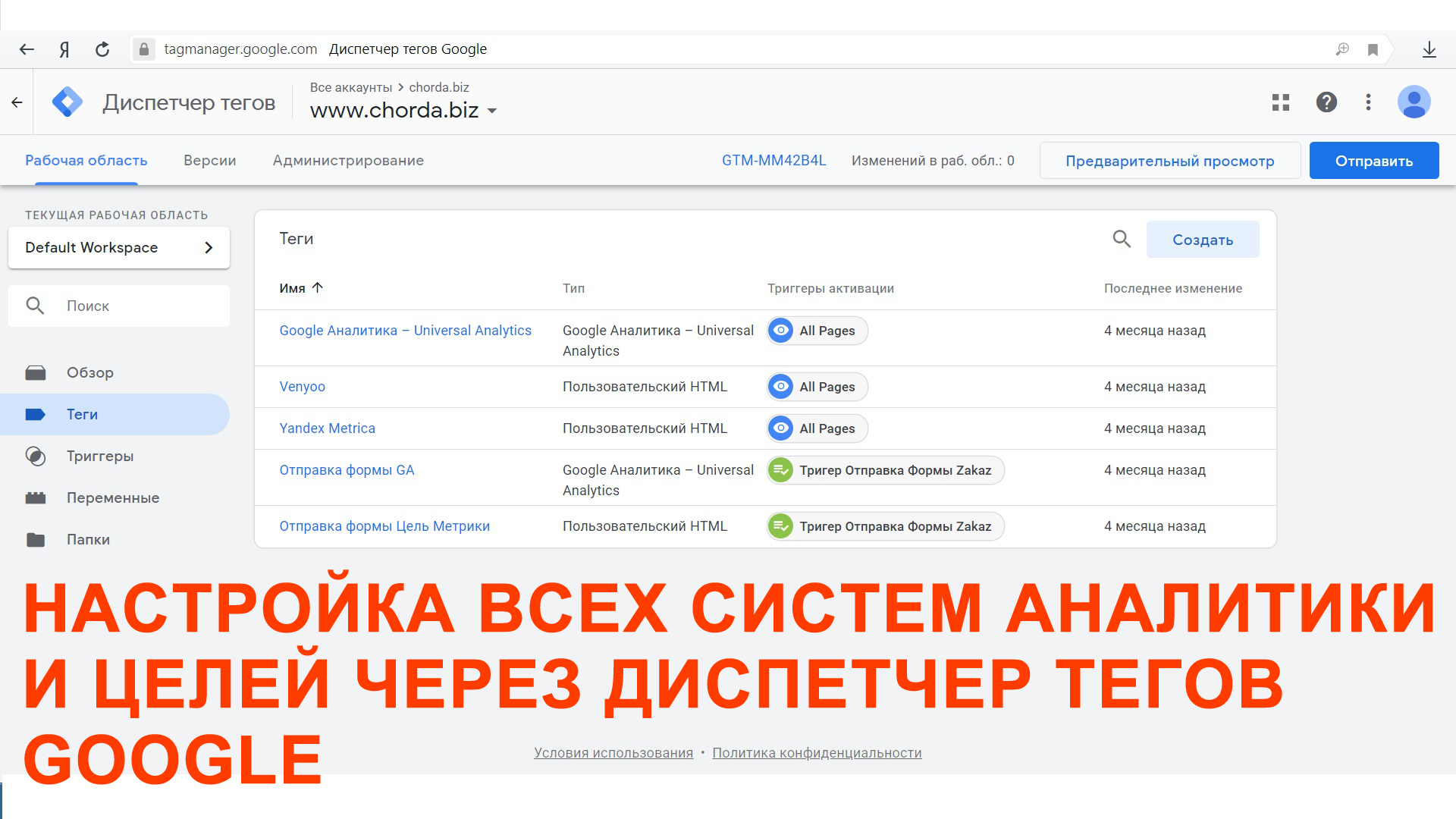1456x819 pixels.
Task: Click the Тип column header
Action: point(574,288)
